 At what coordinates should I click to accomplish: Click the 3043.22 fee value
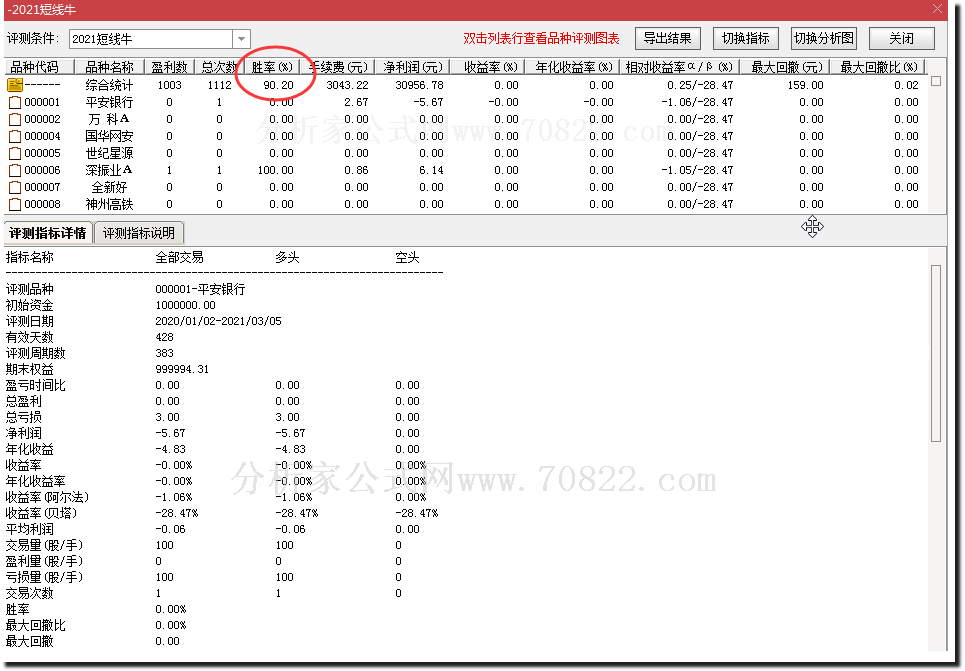347,85
